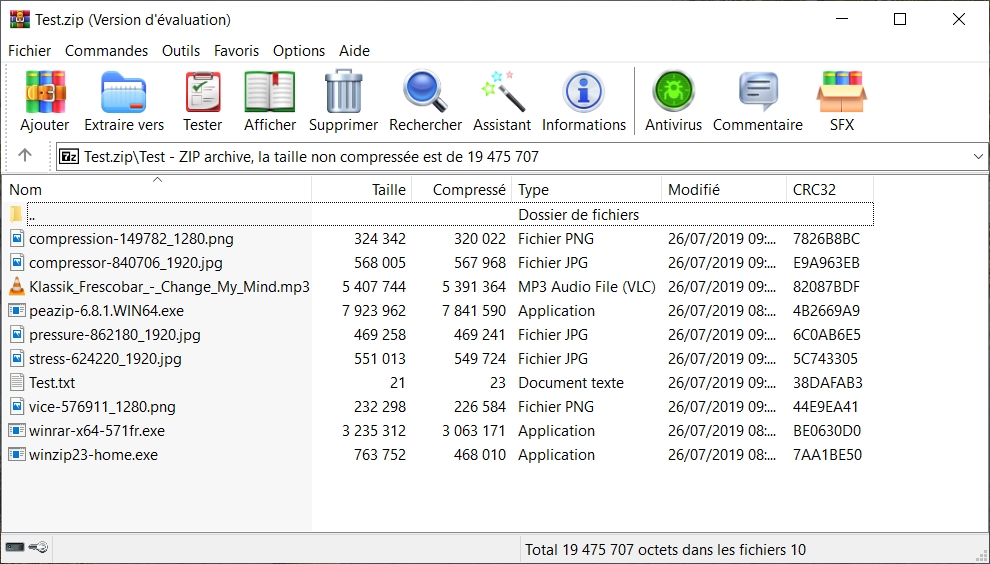Add a Commentaire to the archive
Image resolution: width=990 pixels, height=564 pixels.
pyautogui.click(x=758, y=93)
